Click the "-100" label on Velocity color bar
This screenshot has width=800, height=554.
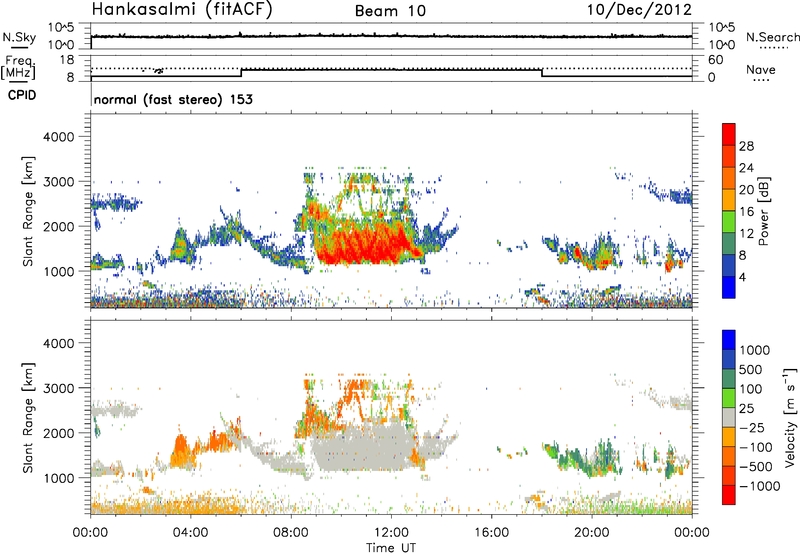click(756, 447)
